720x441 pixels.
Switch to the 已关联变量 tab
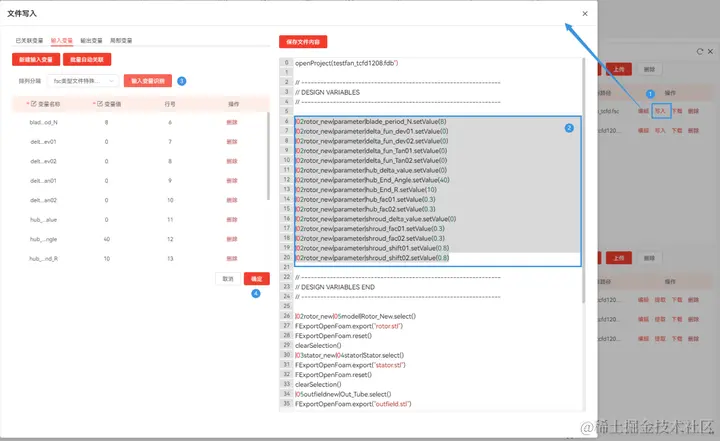[x=29, y=40]
